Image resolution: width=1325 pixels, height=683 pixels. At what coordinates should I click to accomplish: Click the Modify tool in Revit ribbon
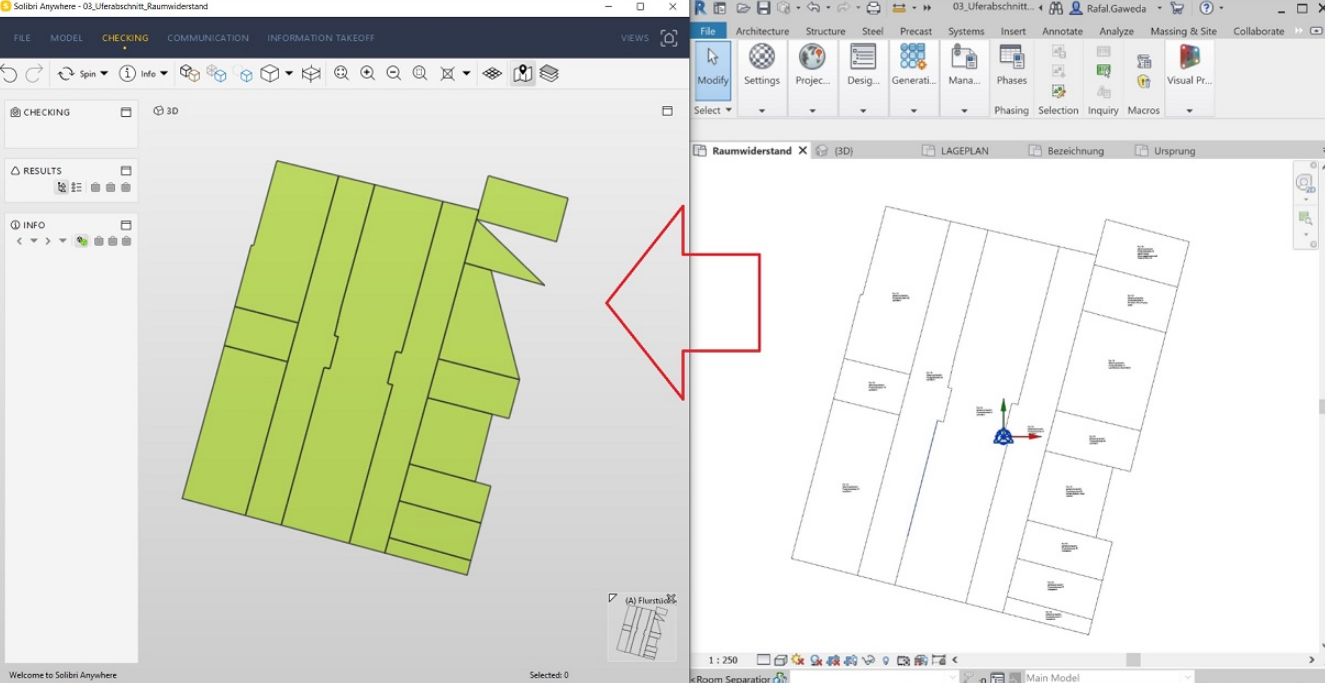point(713,69)
